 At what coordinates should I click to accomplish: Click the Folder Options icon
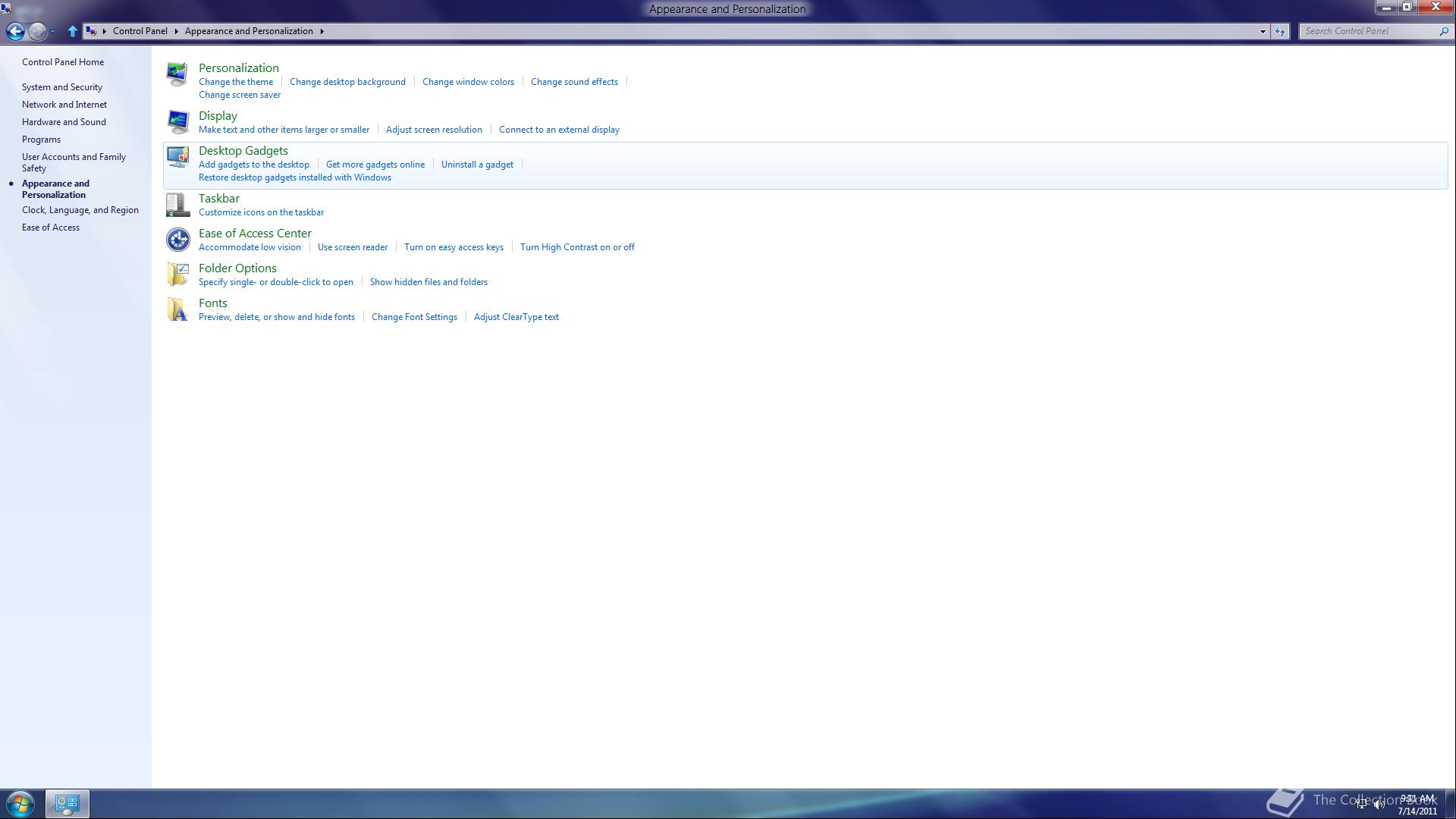click(x=177, y=275)
